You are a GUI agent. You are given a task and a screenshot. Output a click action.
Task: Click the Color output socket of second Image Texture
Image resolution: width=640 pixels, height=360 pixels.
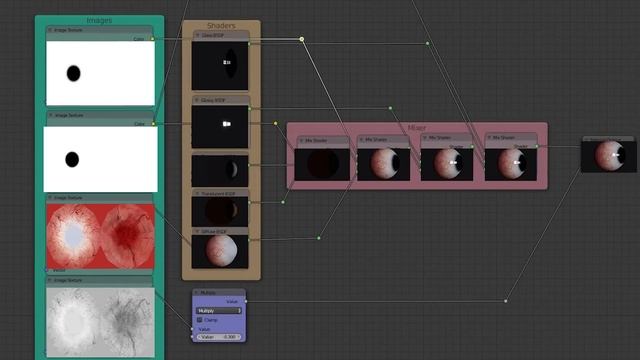(153, 124)
